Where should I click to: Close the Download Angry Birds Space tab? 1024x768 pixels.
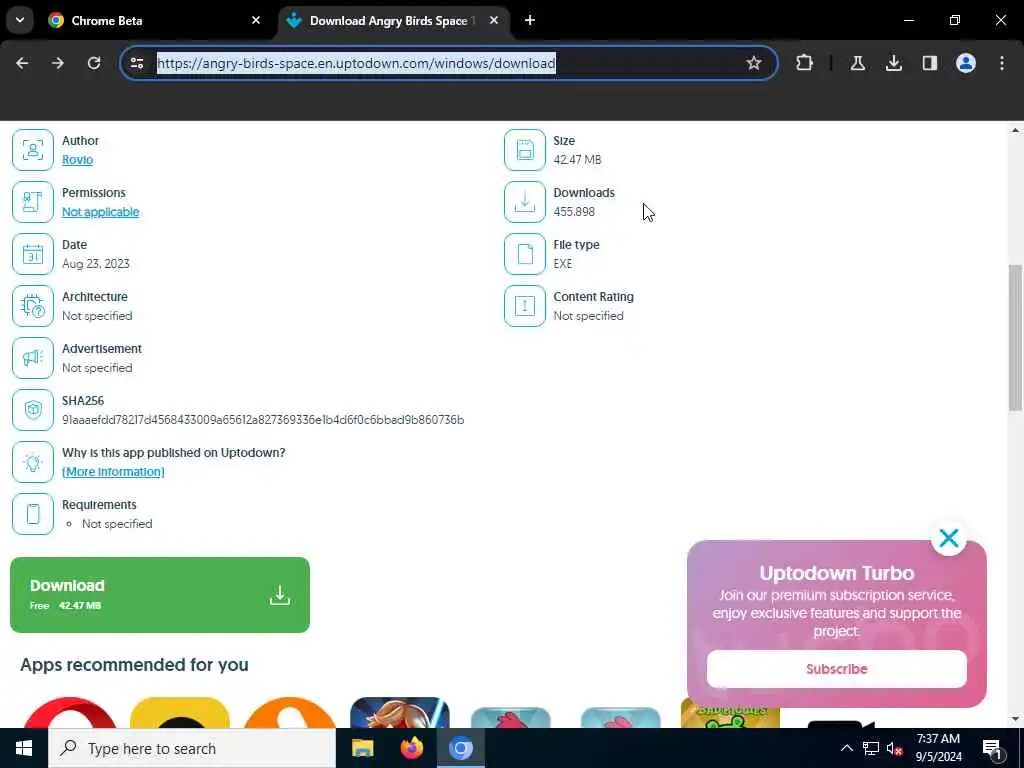[494, 20]
